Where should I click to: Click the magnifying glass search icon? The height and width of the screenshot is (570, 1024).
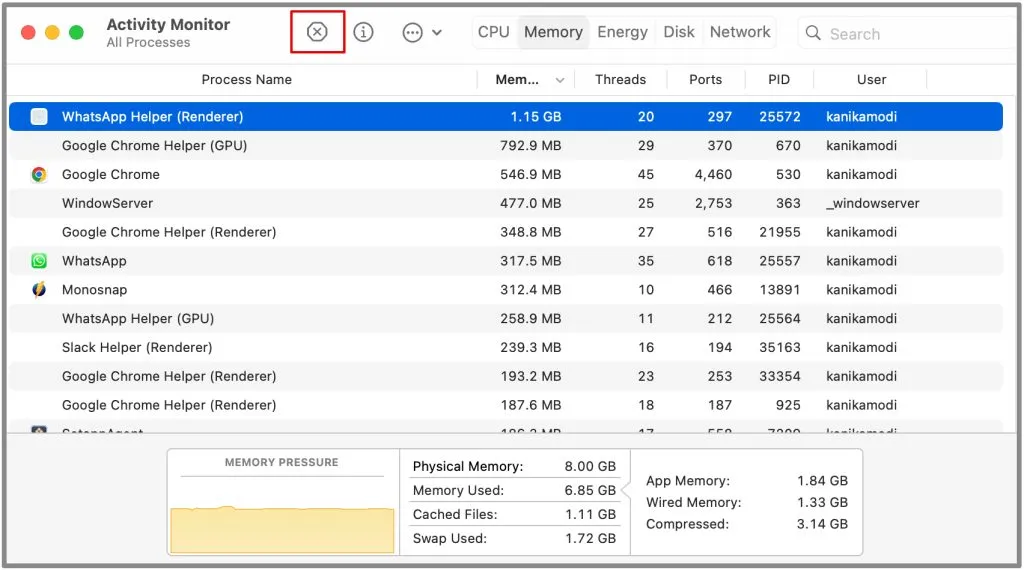pyautogui.click(x=813, y=33)
